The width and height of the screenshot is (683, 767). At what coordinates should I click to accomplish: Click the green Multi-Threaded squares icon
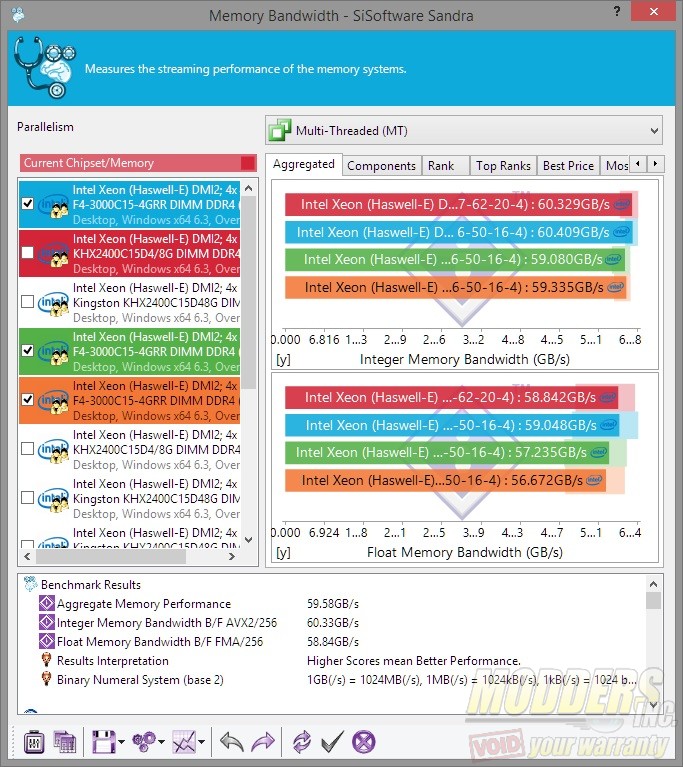(280, 130)
